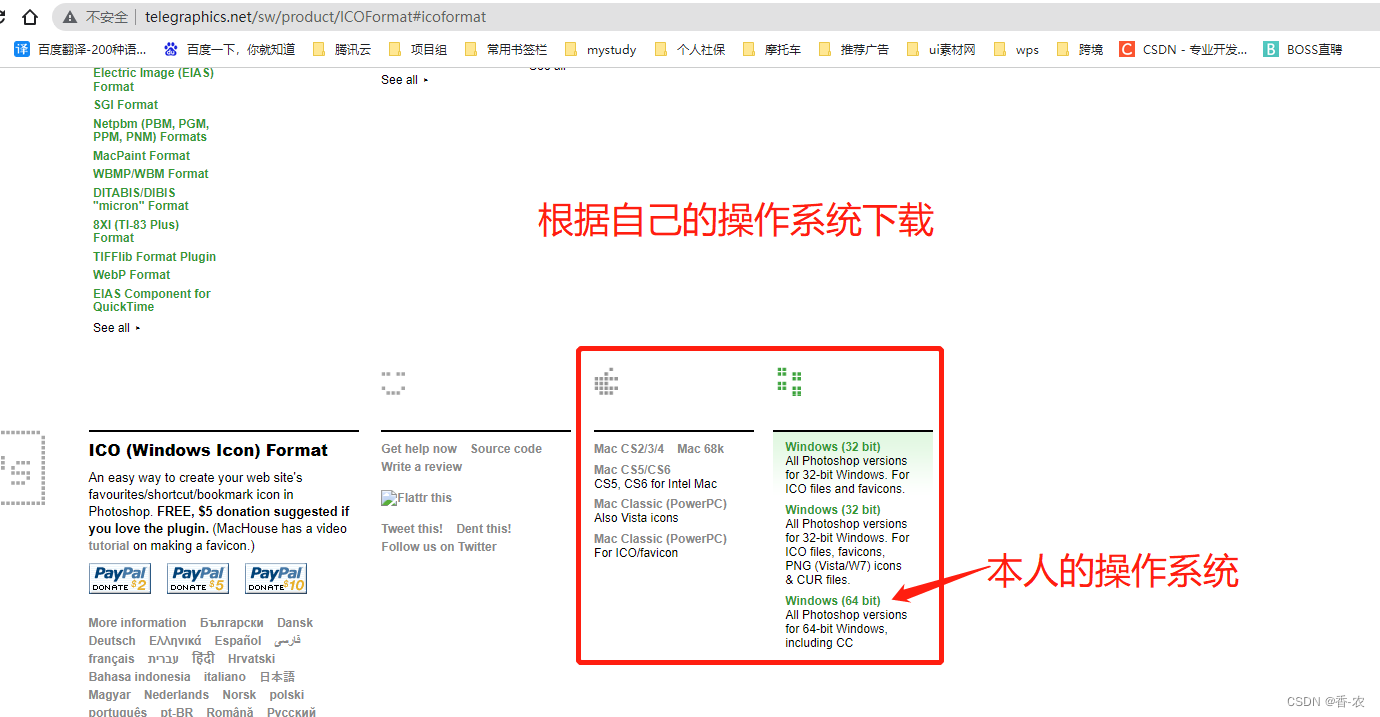Expand the top See all list
Viewport: 1380px width, 717px height.
pyautogui.click(x=398, y=79)
